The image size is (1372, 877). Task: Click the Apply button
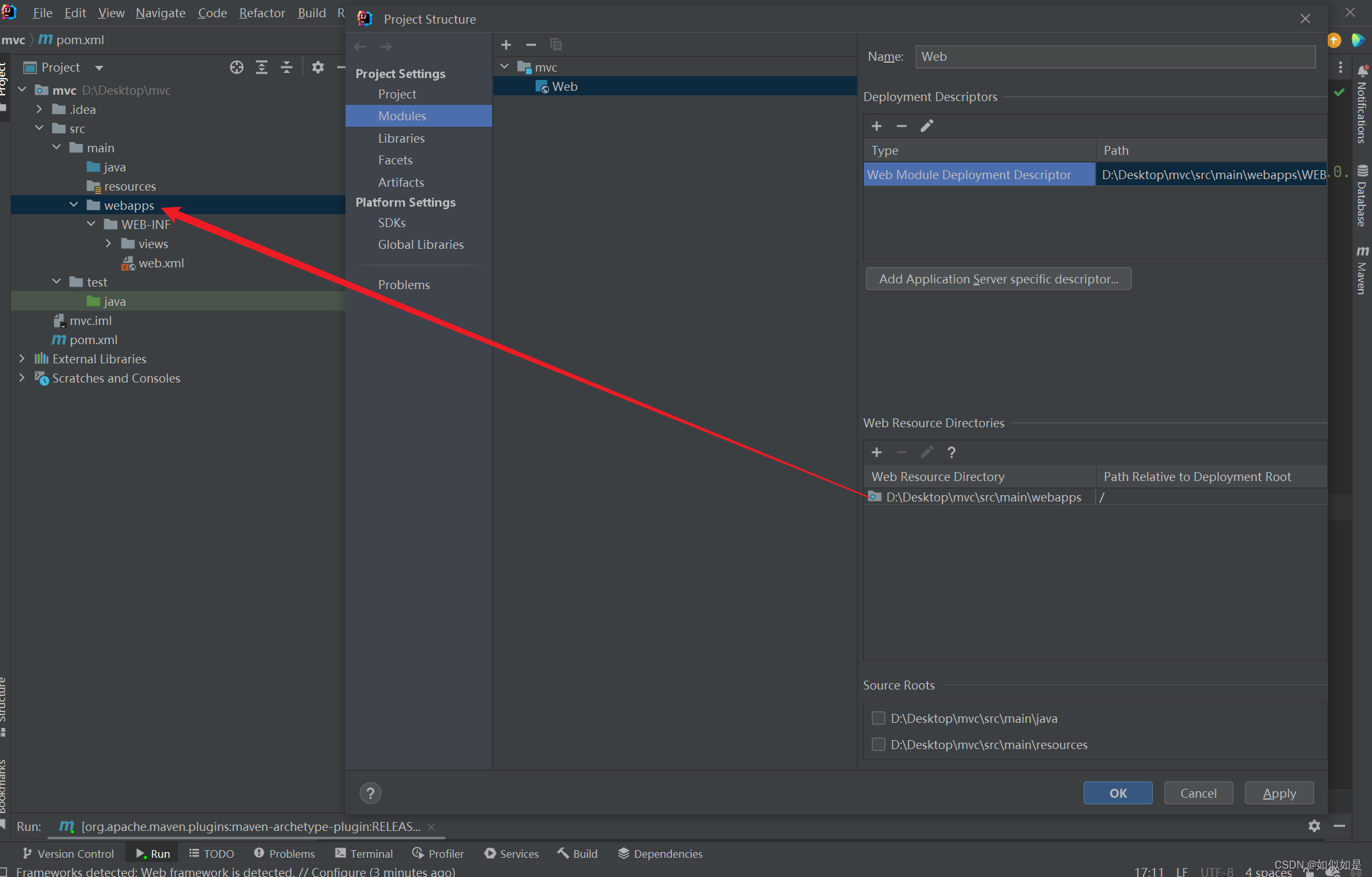coord(1279,793)
